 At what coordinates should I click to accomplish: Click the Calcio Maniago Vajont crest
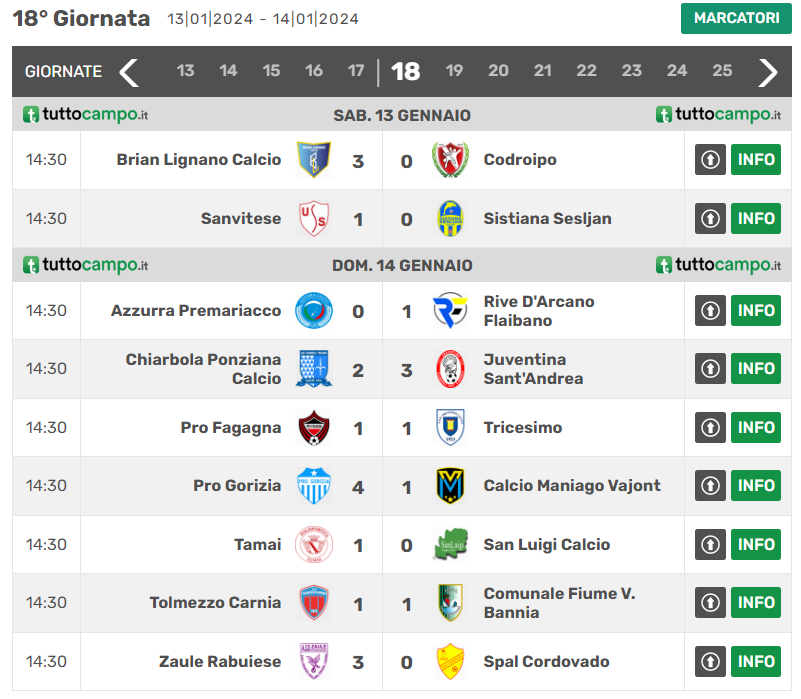point(449,486)
